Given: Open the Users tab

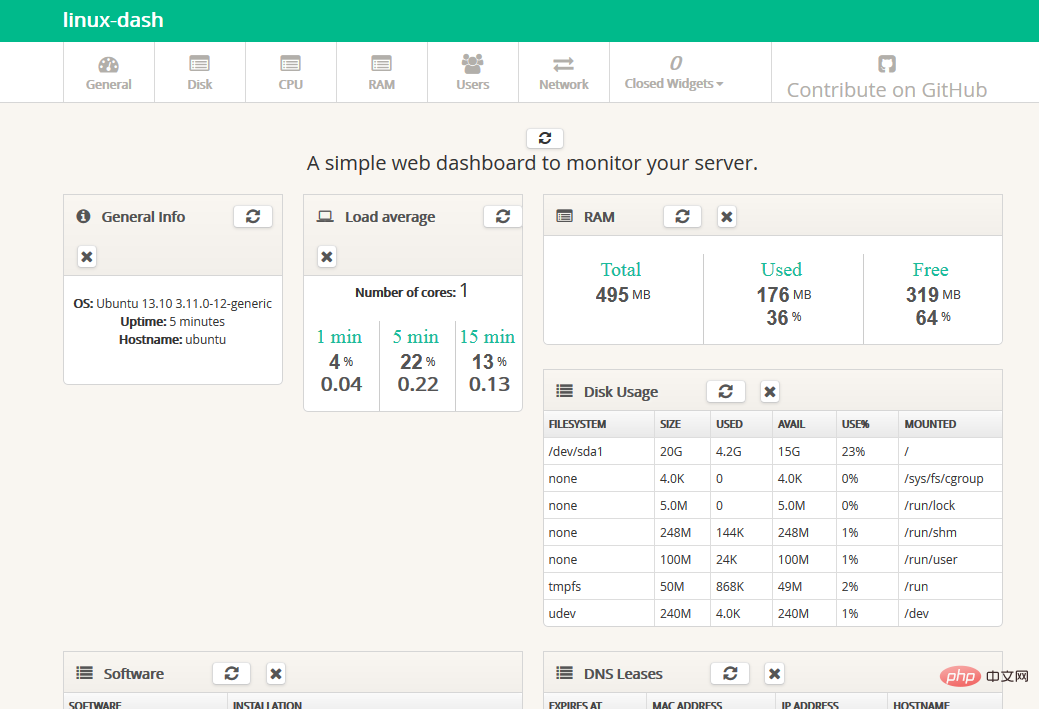Looking at the screenshot, I should pyautogui.click(x=472, y=73).
